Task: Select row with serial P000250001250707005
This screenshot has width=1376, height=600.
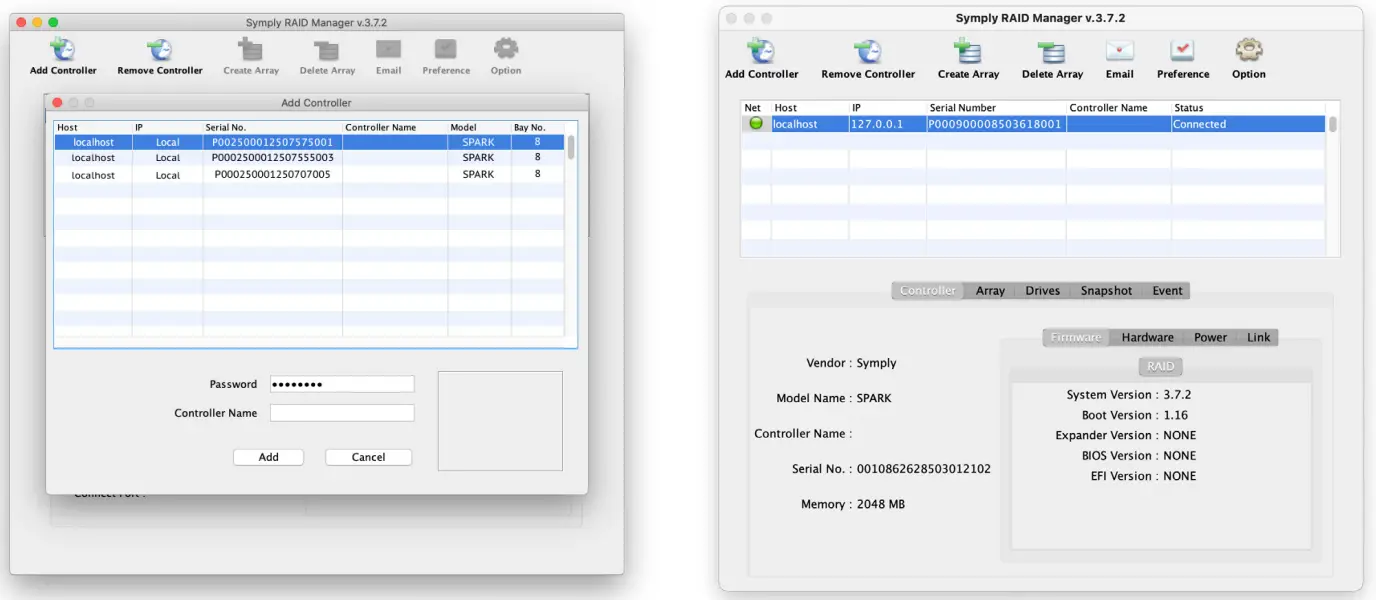Action: [x=309, y=175]
